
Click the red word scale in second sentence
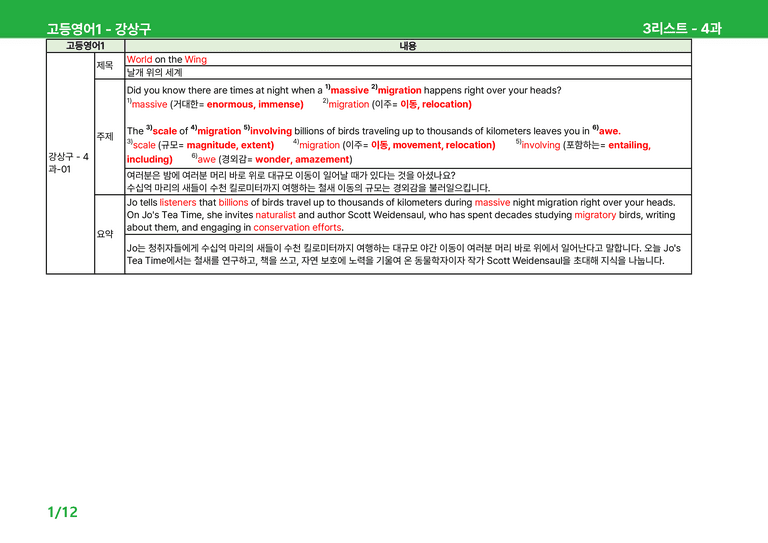(x=164, y=131)
